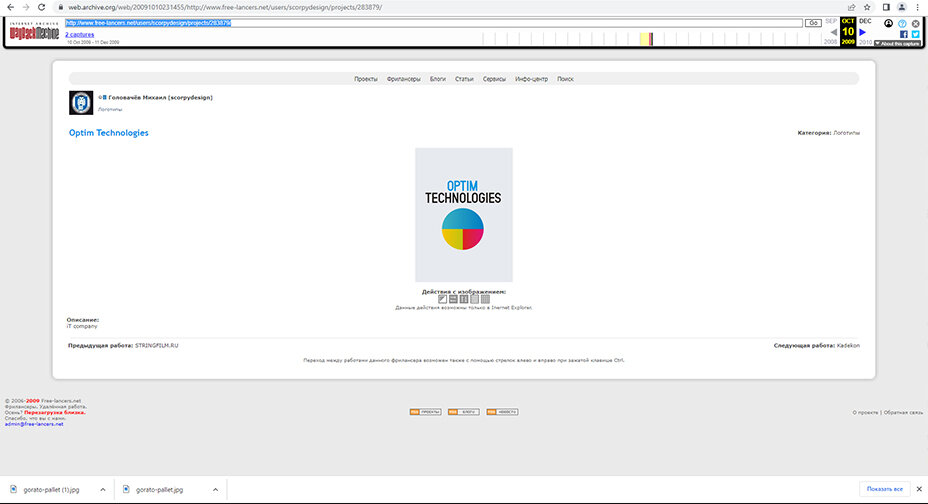
Task: Open the projects RSS feed badge
Action: 425,412
